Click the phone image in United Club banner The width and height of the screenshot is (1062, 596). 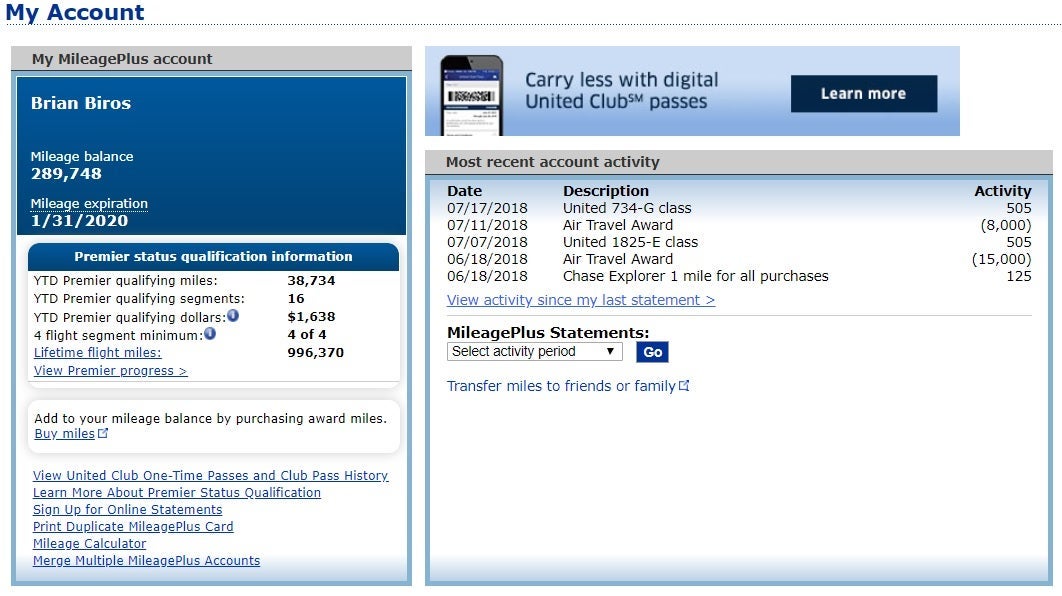coord(471,95)
